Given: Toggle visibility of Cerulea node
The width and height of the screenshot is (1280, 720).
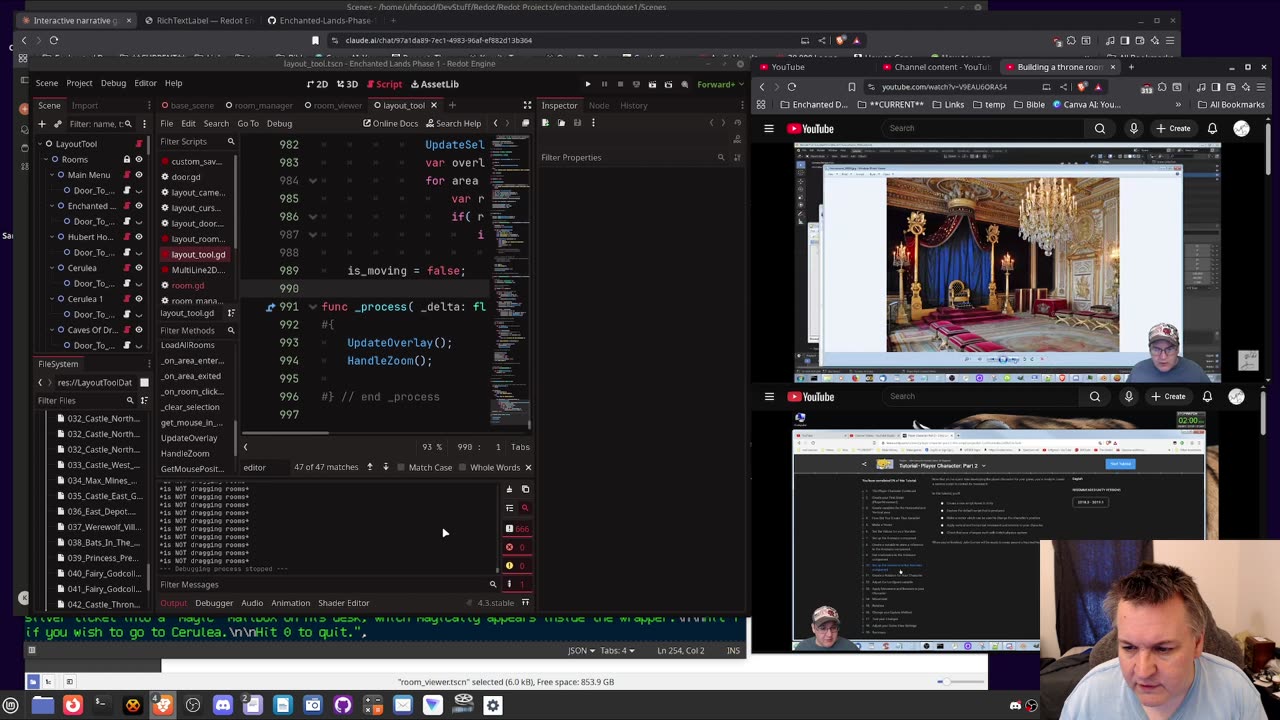Looking at the screenshot, I should pyautogui.click(x=139, y=268).
